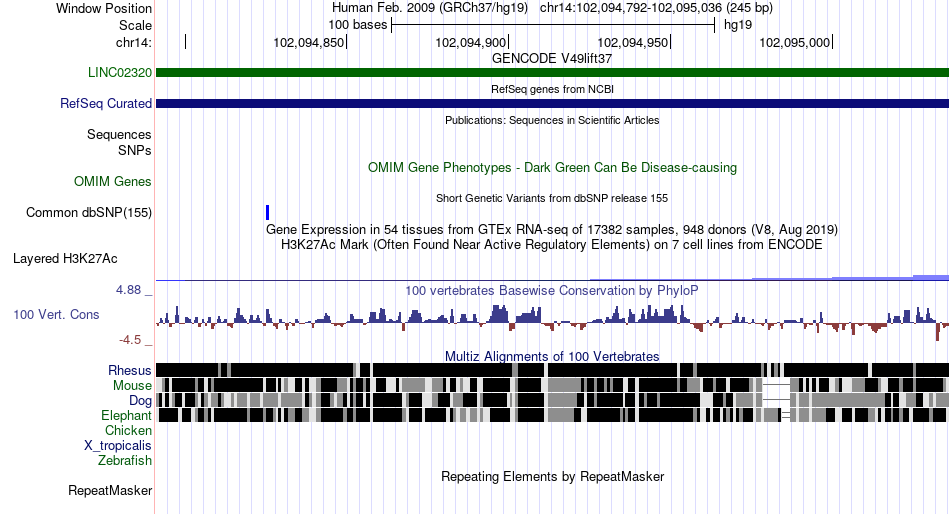Click the Rhesus black alignment blocks
This screenshot has height=514, width=950.
pyautogui.click(x=553, y=370)
